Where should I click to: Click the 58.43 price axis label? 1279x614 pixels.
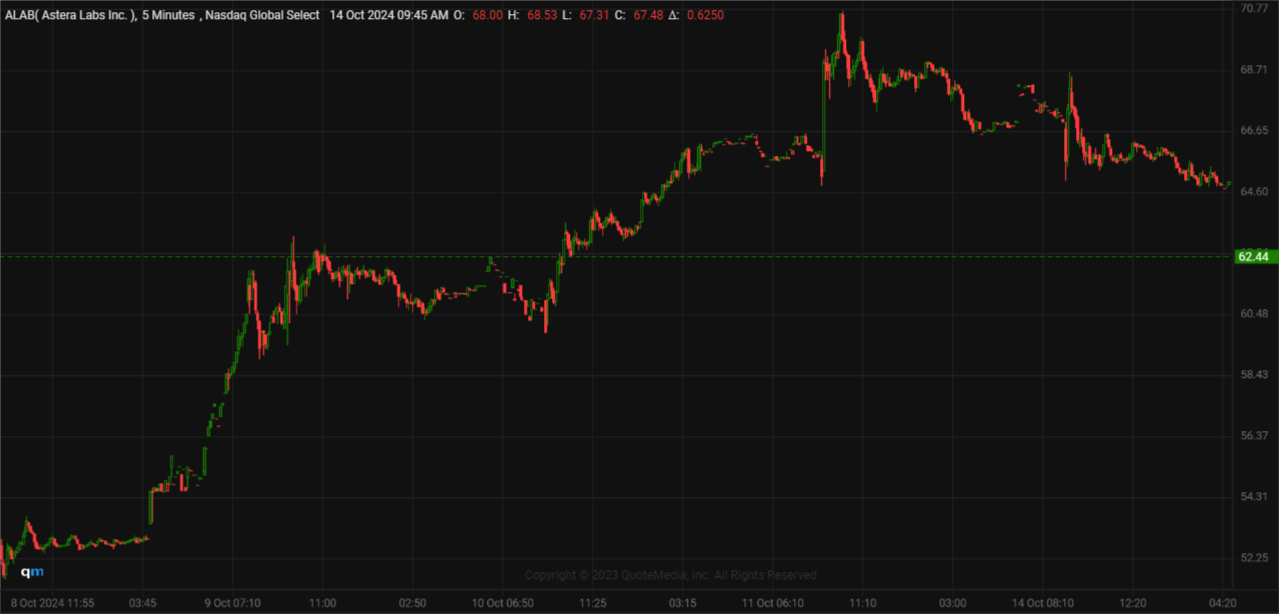[x=1254, y=375]
